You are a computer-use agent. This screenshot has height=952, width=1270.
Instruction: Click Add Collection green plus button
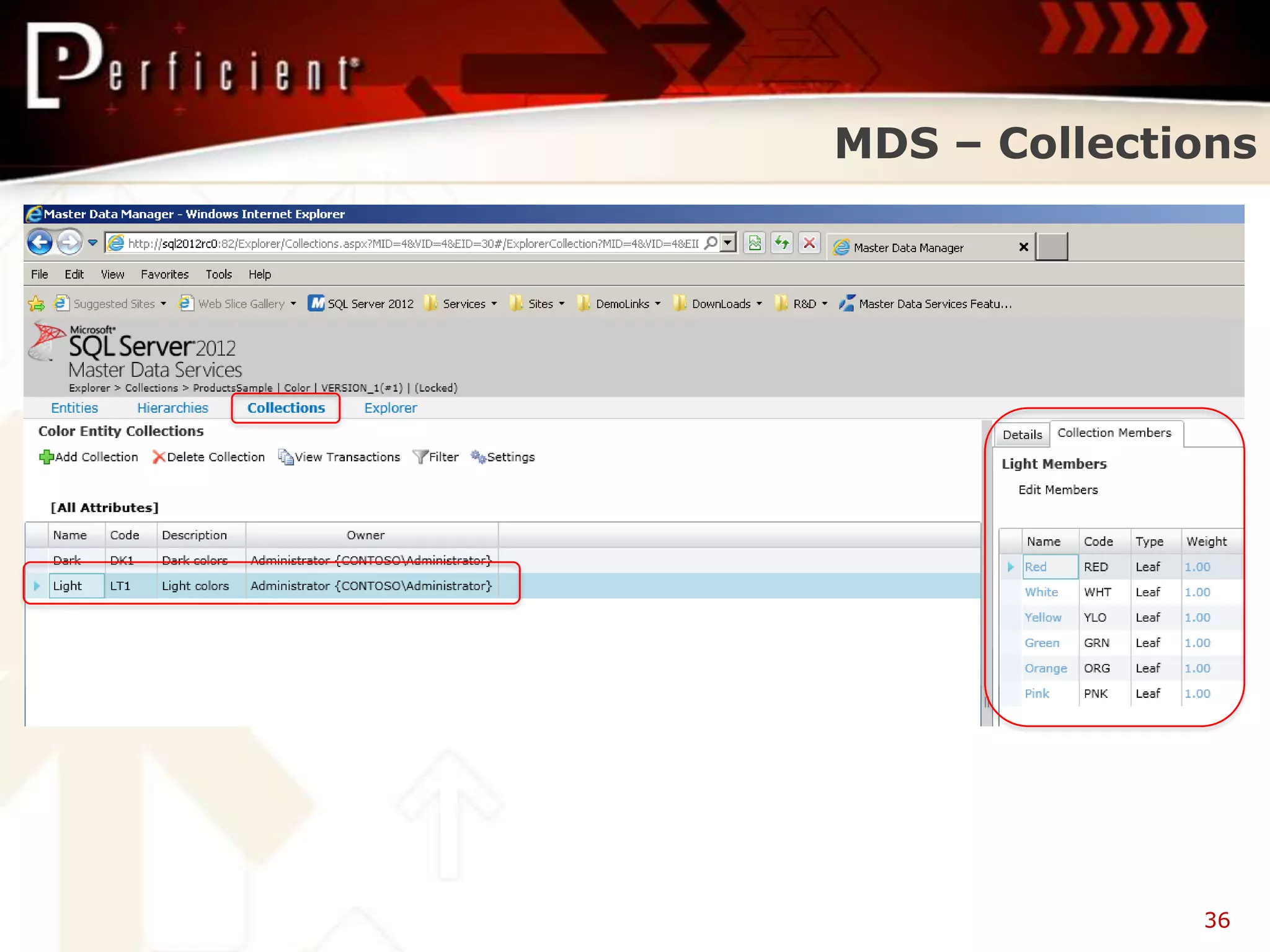coord(89,457)
